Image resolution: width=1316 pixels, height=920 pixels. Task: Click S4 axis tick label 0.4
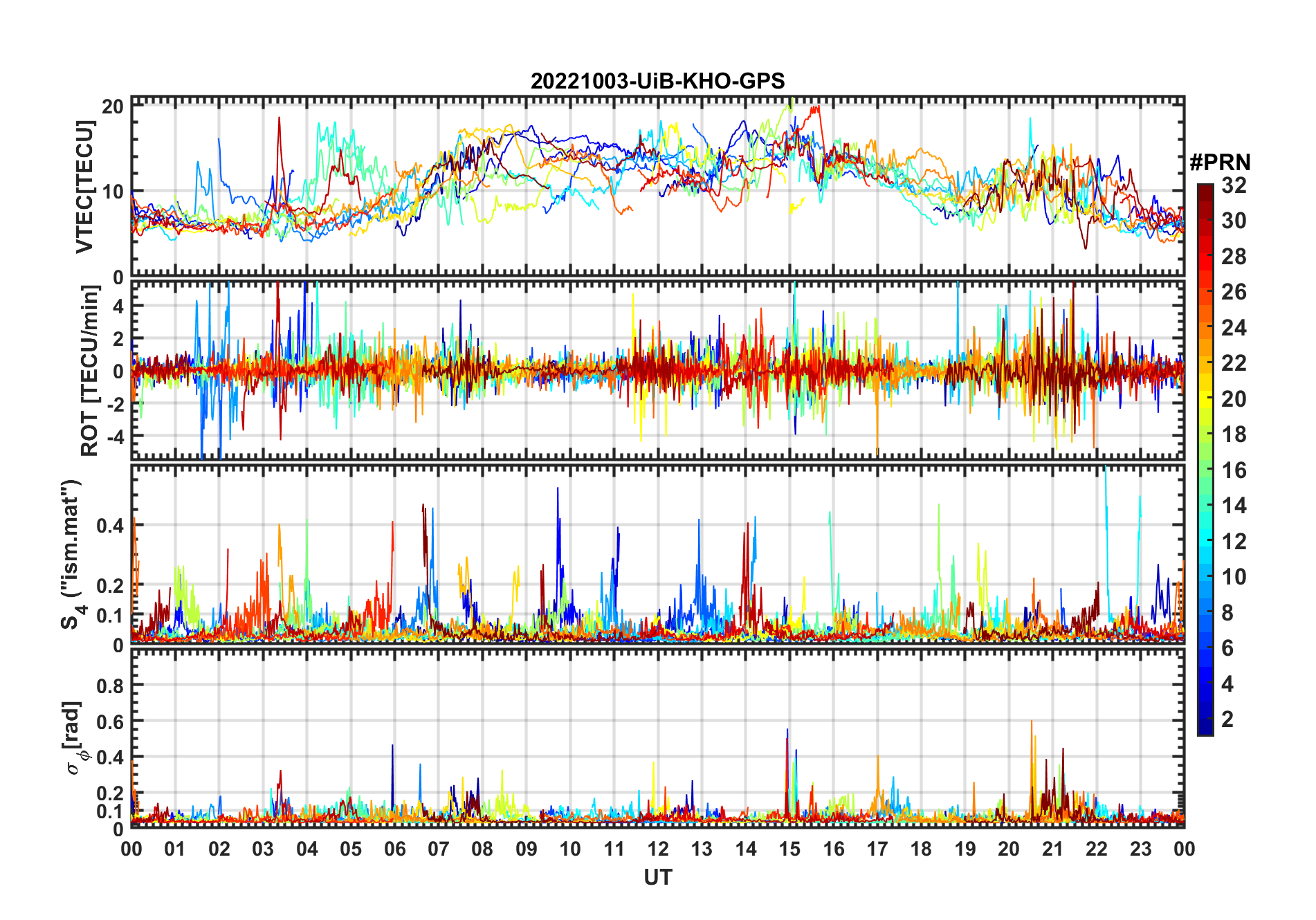[x=110, y=526]
